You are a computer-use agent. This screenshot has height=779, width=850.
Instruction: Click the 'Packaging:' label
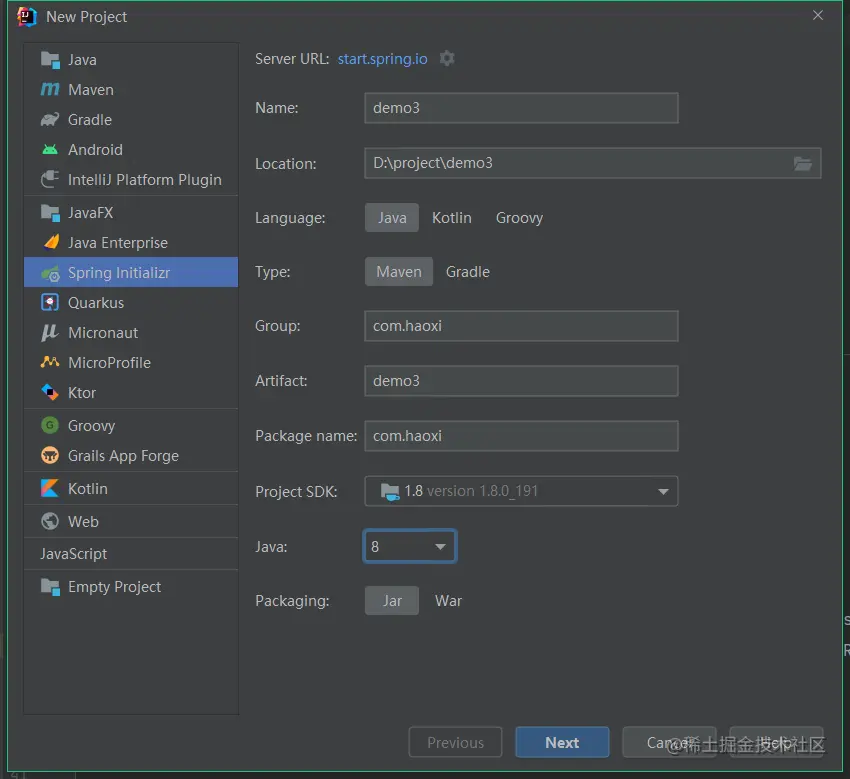[x=292, y=601]
